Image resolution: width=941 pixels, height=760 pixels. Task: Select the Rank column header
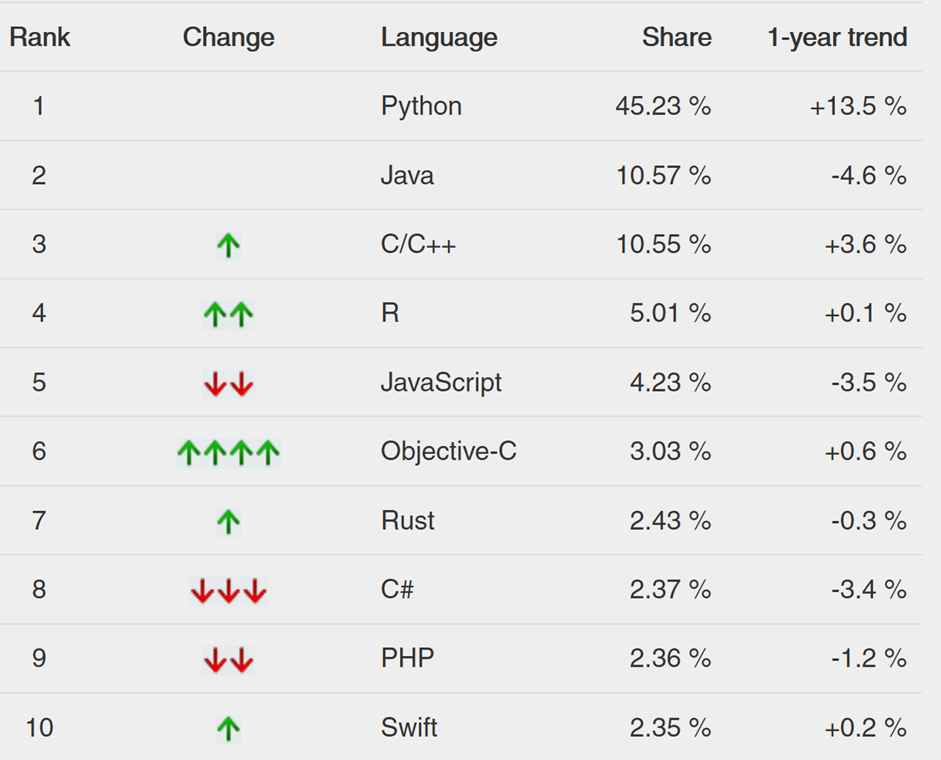click(40, 37)
